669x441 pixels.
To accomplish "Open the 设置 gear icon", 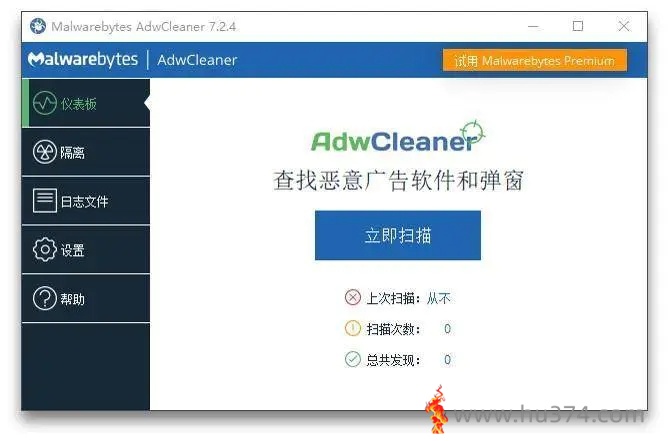I will 44,250.
